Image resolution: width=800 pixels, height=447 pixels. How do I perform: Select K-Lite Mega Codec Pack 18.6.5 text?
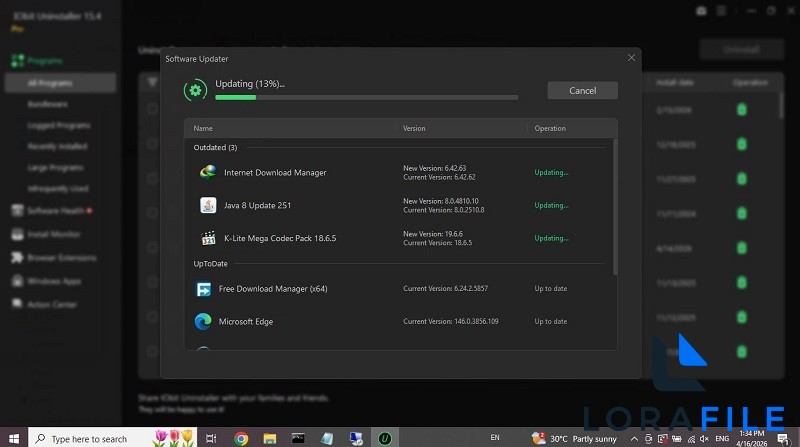click(x=280, y=238)
